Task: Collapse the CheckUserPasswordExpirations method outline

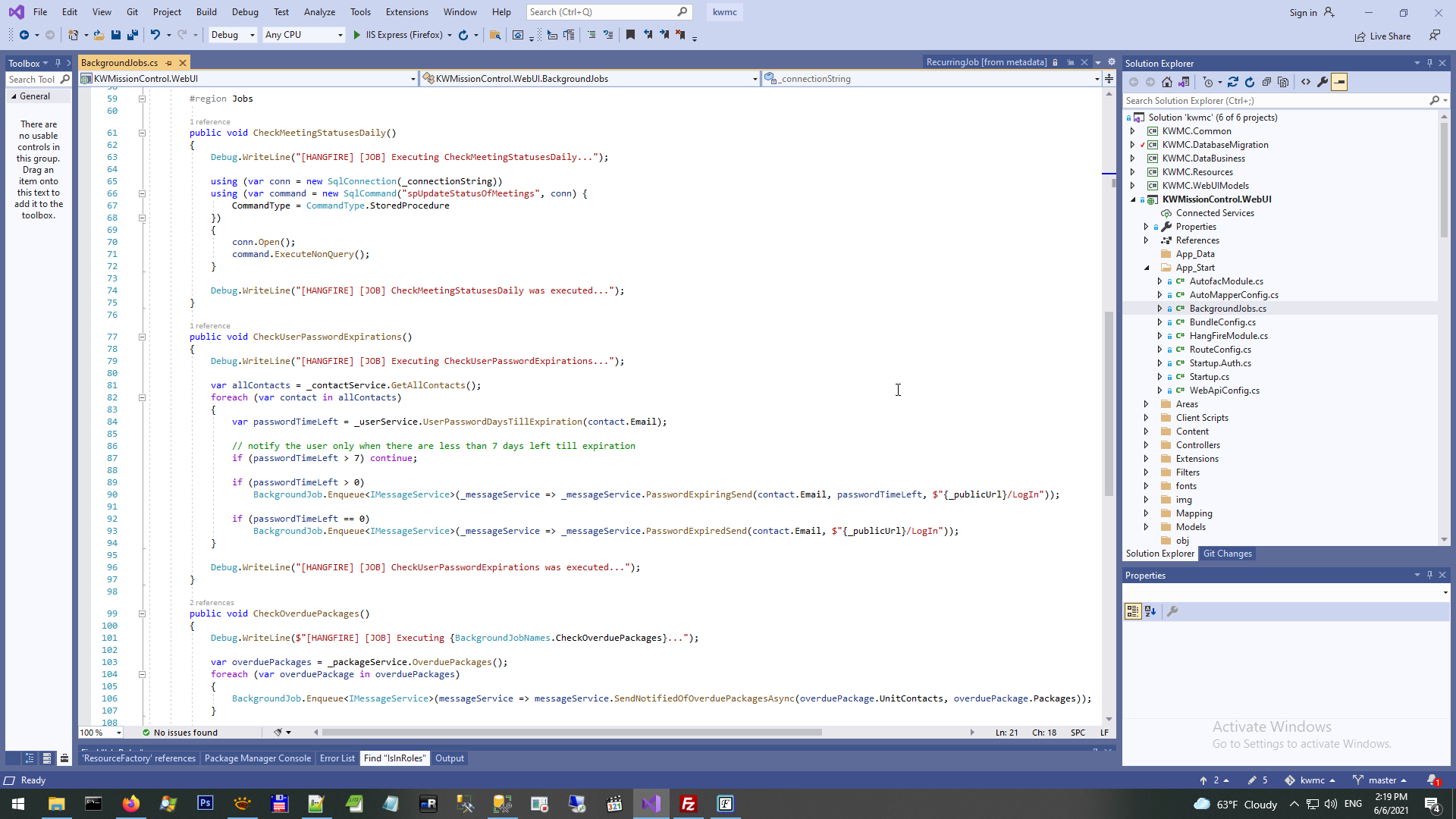Action: 142,337
